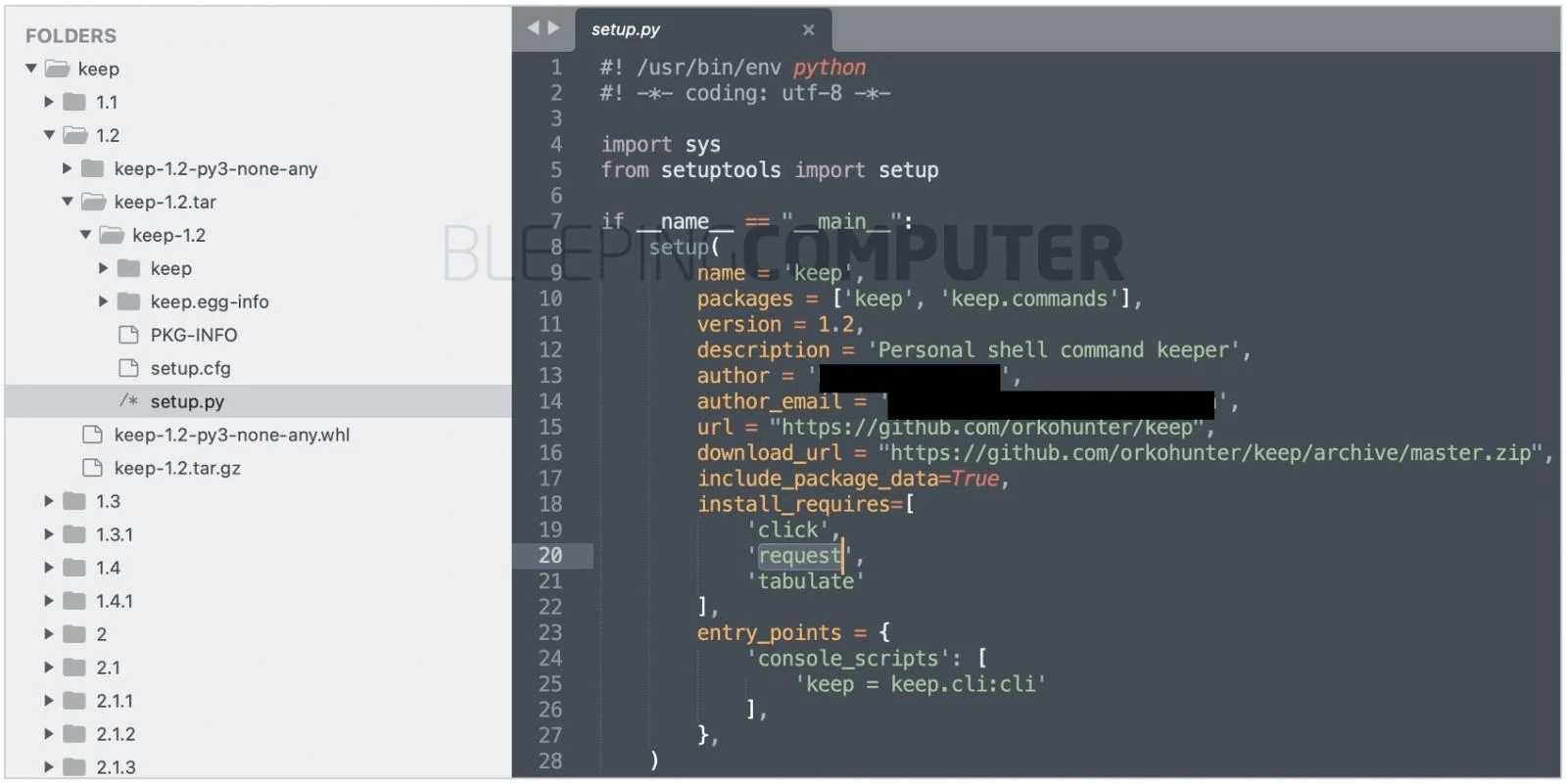
Task: Click the 'console_scripts' key
Action: [x=848, y=658]
